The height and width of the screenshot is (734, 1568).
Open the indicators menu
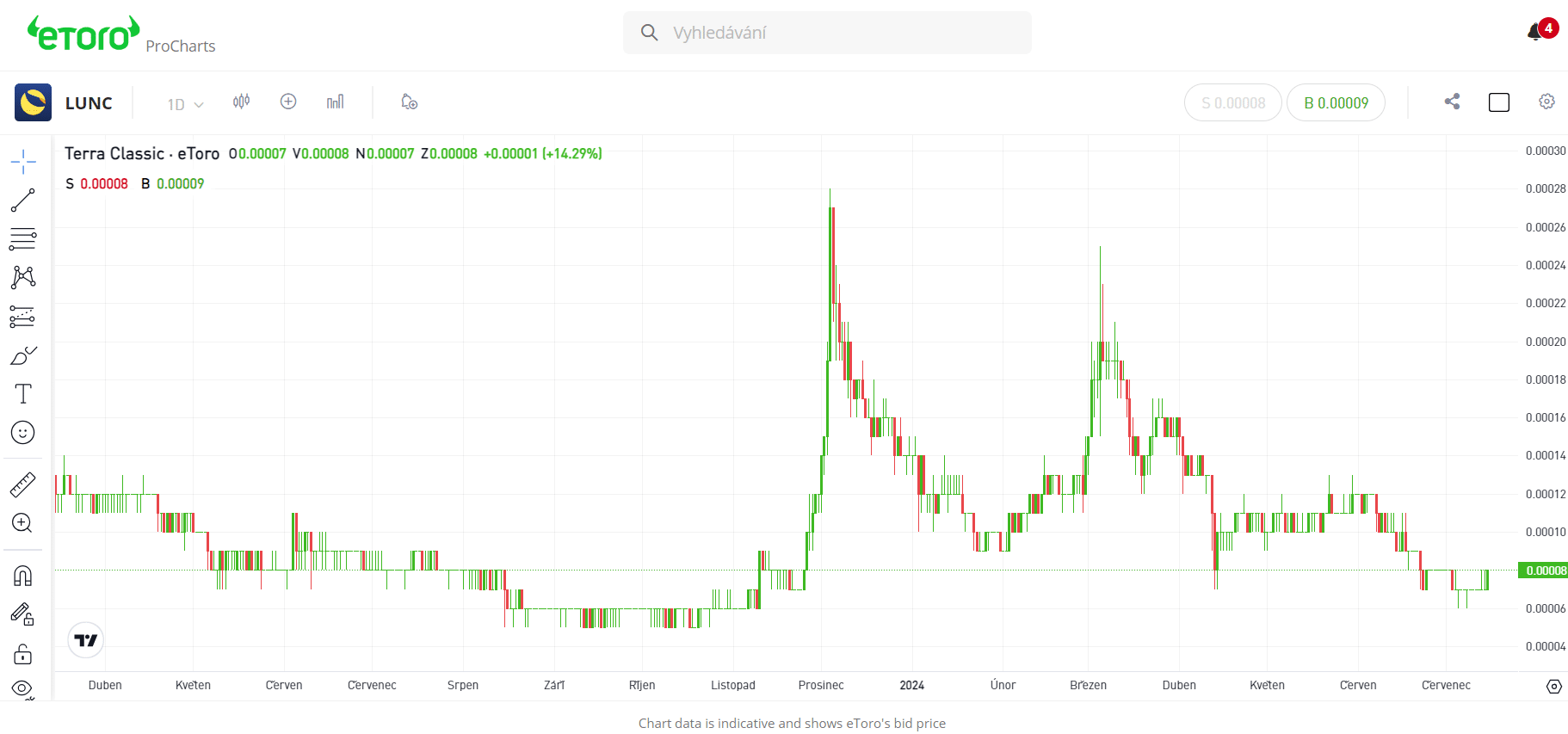click(x=336, y=102)
